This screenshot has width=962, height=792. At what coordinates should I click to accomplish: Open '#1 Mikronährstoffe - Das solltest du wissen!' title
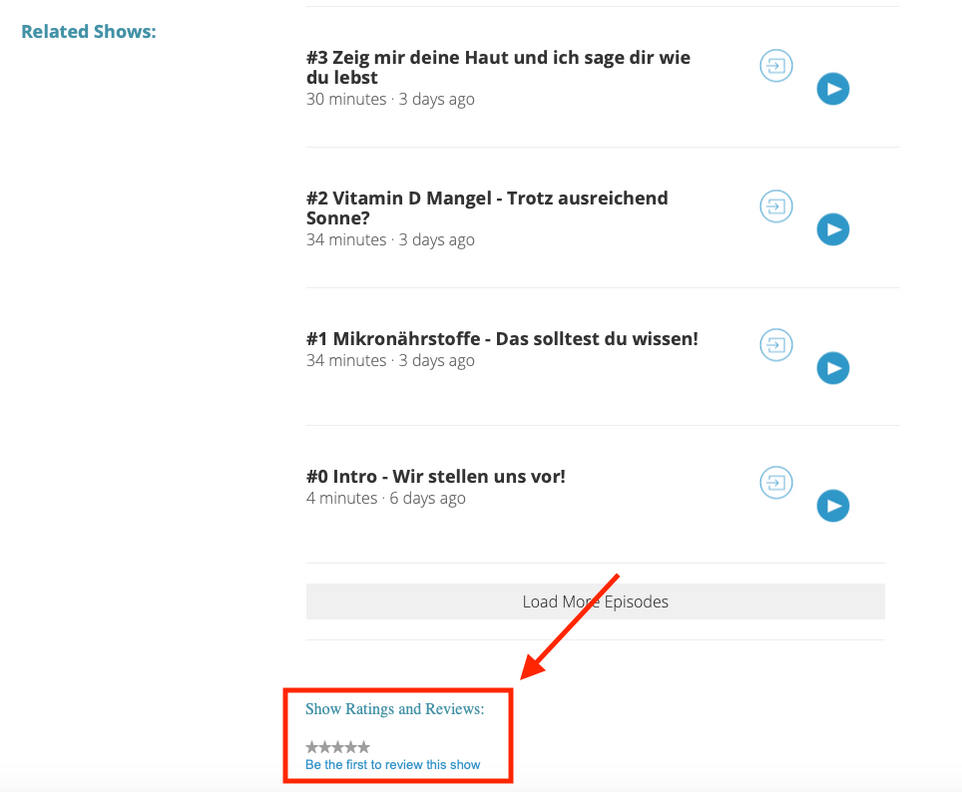coord(502,339)
